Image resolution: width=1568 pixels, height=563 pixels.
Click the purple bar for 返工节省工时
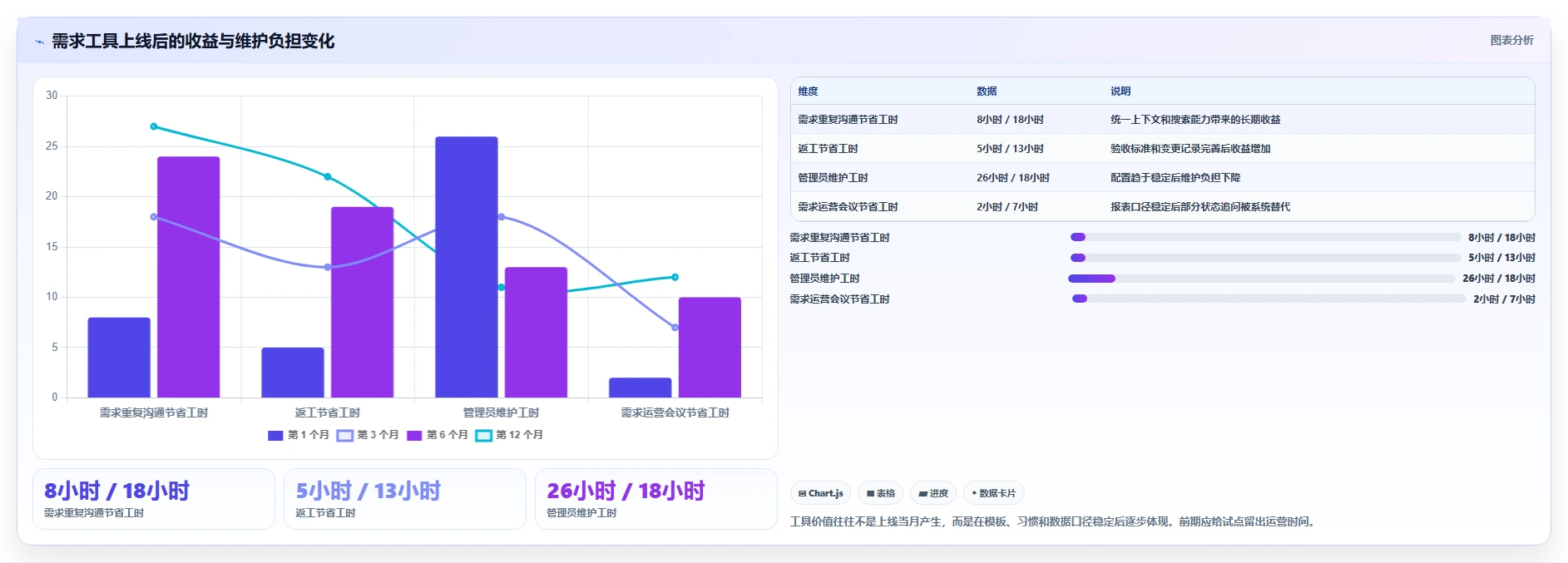click(x=363, y=302)
